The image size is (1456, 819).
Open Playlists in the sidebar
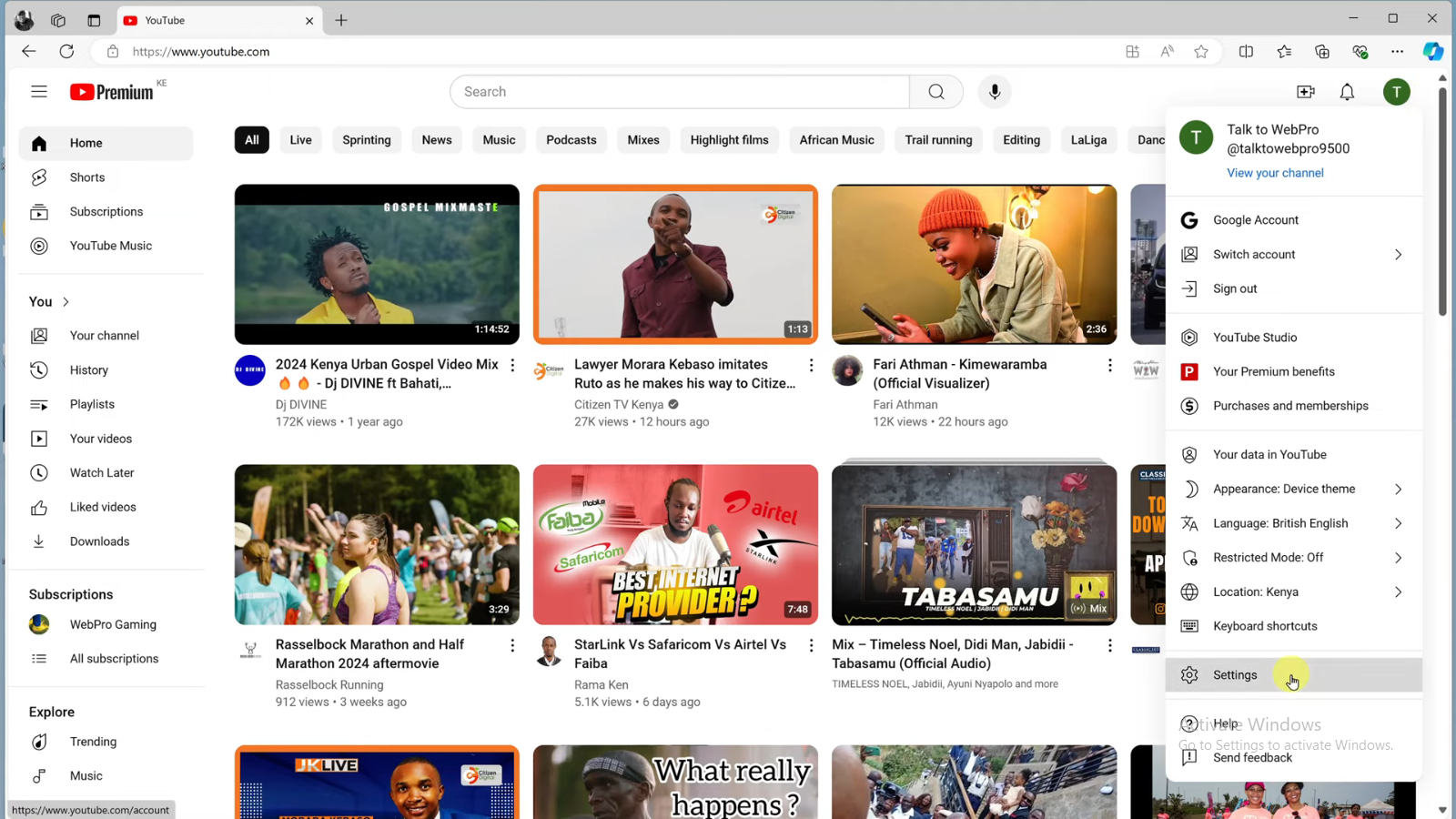[x=106, y=404]
